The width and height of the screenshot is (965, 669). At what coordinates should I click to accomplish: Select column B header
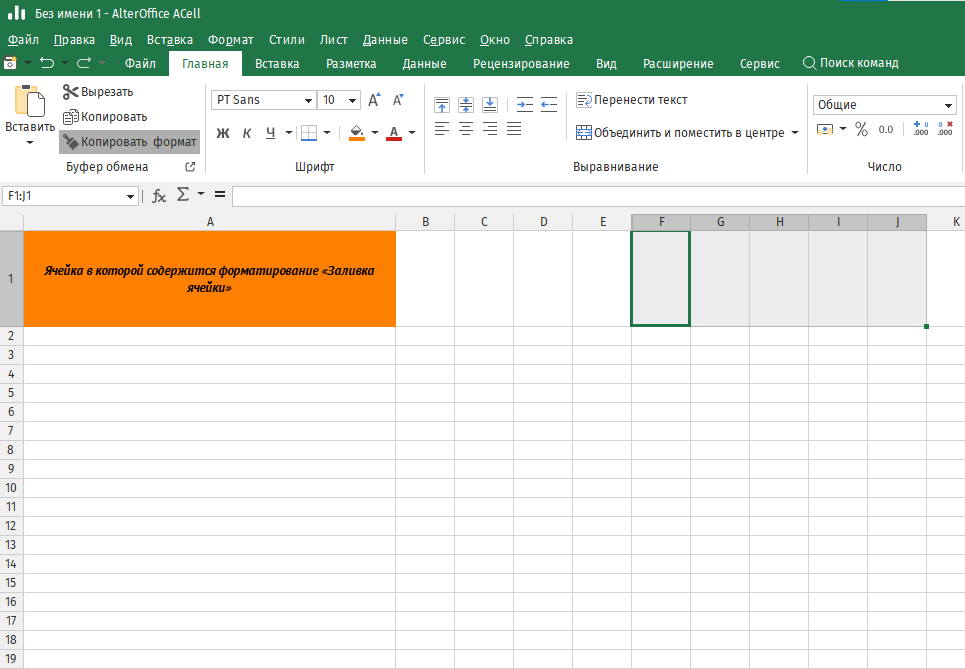click(425, 222)
